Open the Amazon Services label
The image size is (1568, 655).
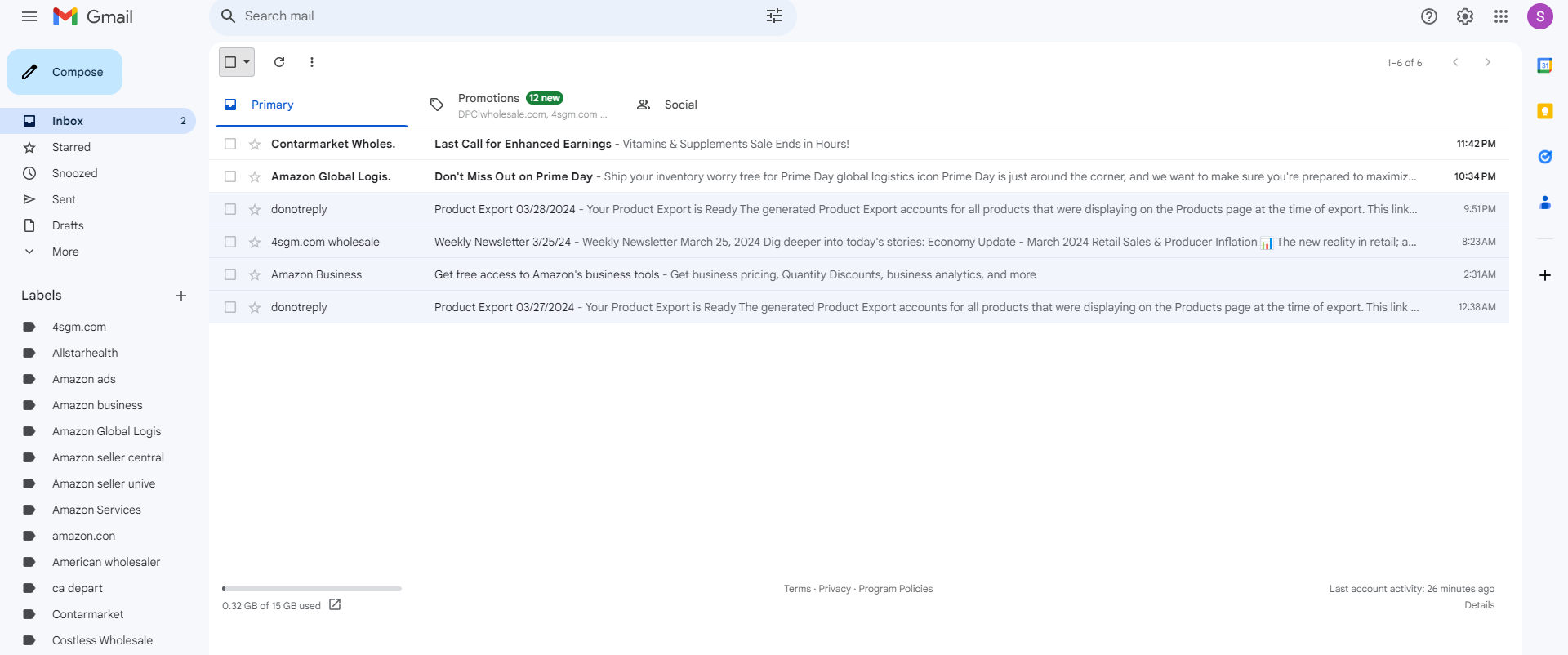[98, 510]
